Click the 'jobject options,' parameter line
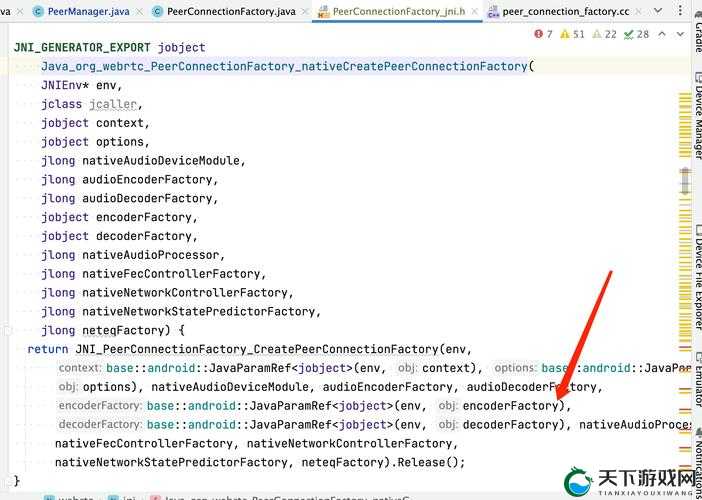 [95, 141]
